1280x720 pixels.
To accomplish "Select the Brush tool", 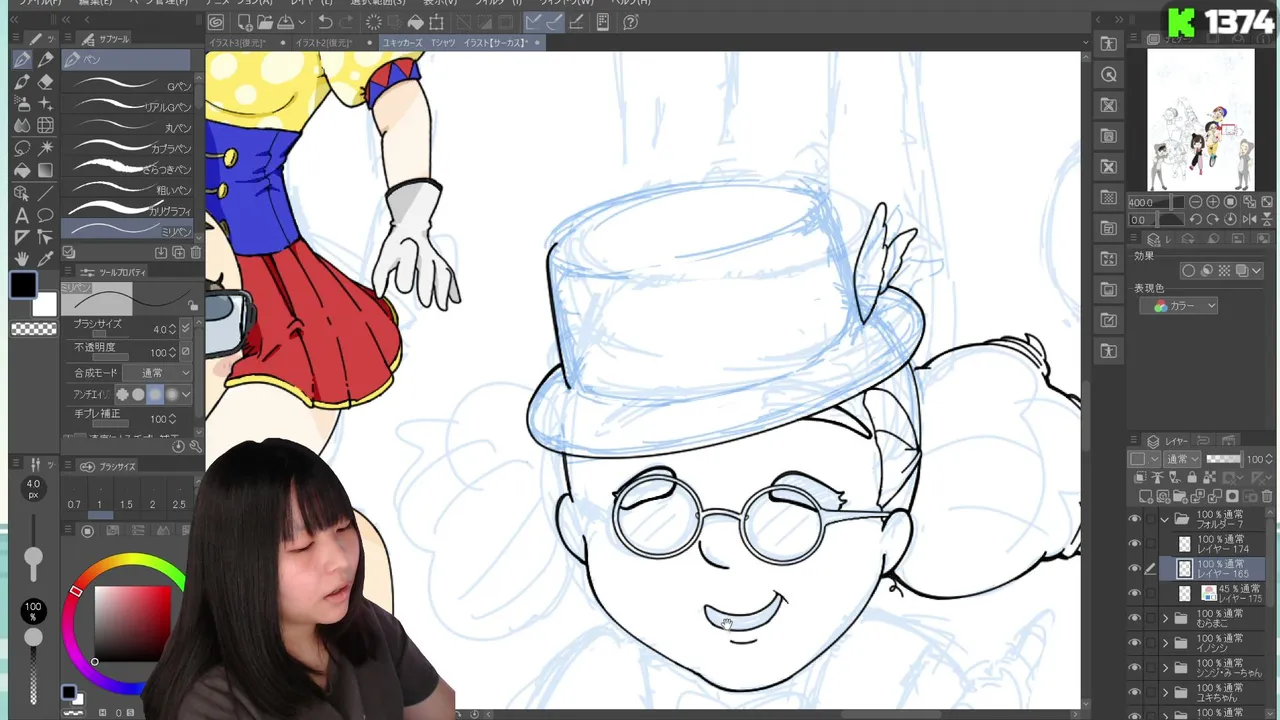I will pyautogui.click(x=22, y=82).
